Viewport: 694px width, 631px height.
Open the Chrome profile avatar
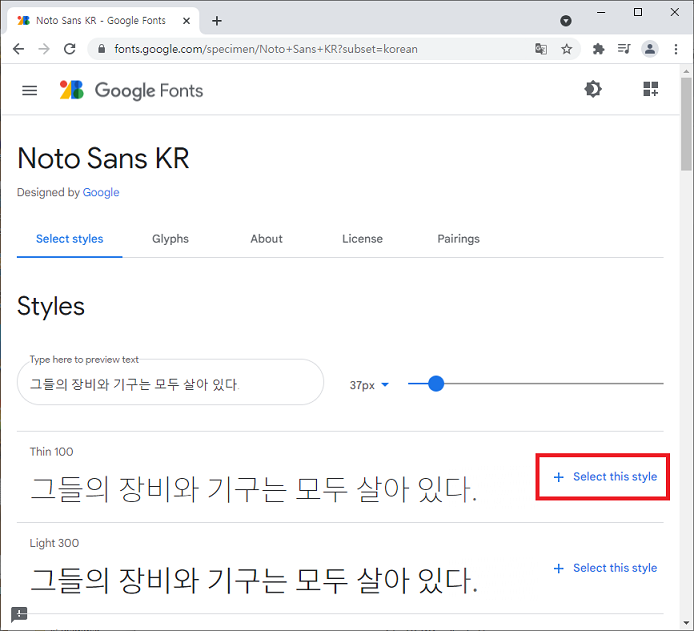[x=650, y=49]
